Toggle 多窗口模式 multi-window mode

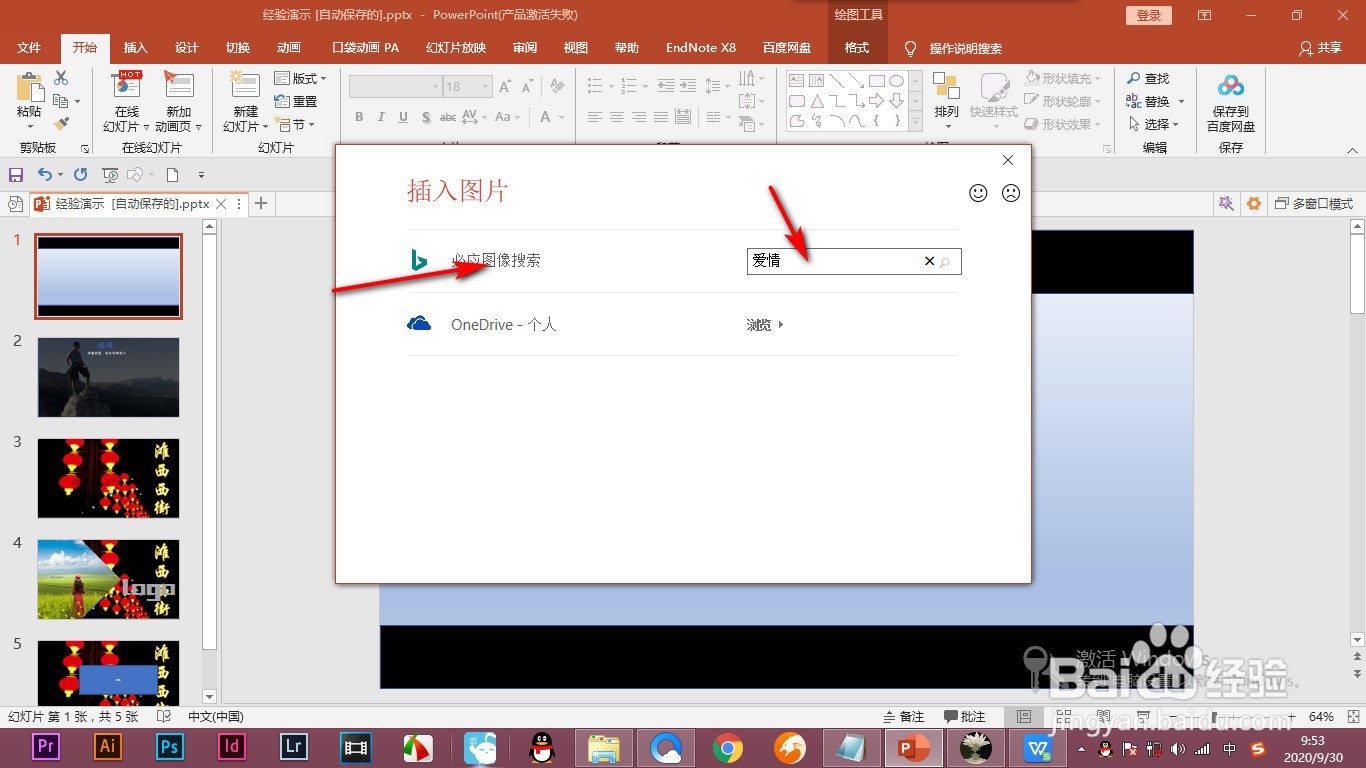(x=1314, y=204)
